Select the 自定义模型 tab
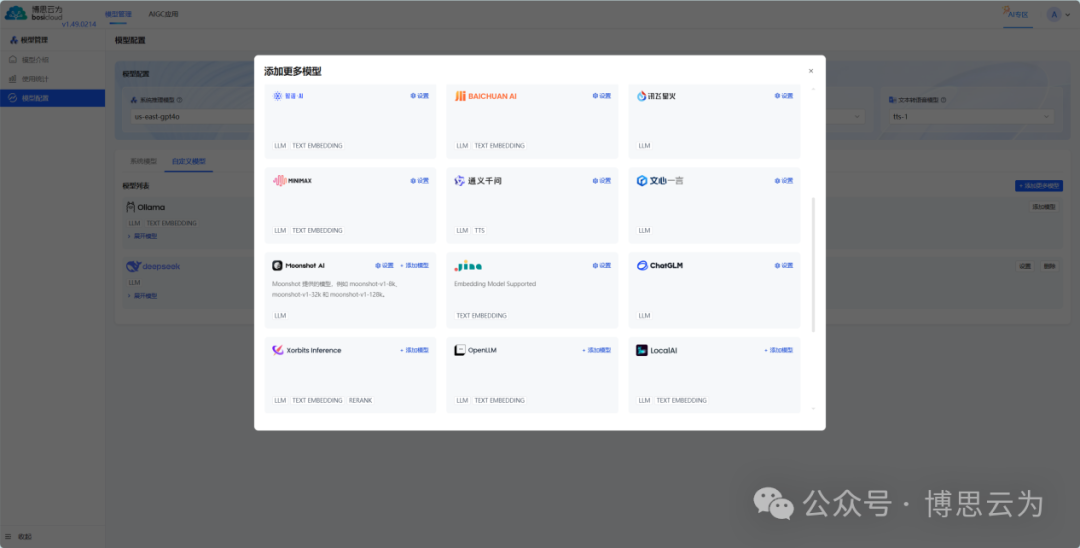 click(189, 162)
